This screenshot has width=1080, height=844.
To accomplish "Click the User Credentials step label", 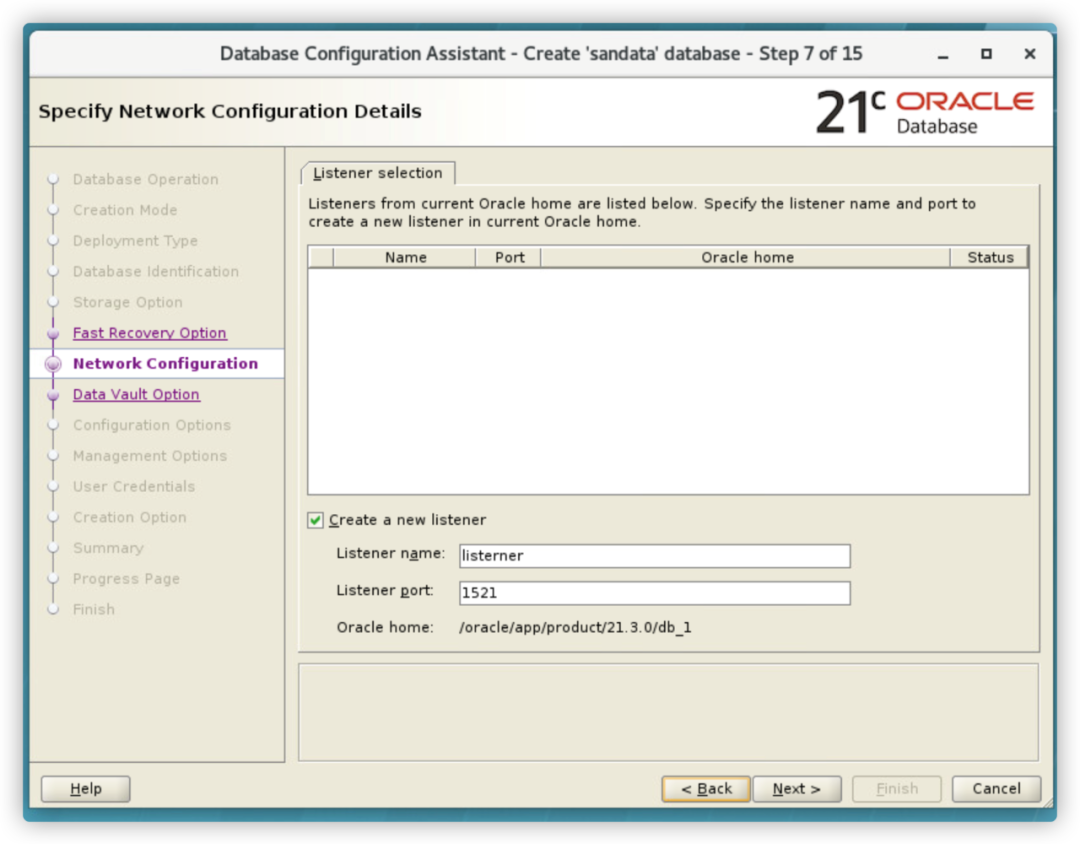I will coord(134,486).
